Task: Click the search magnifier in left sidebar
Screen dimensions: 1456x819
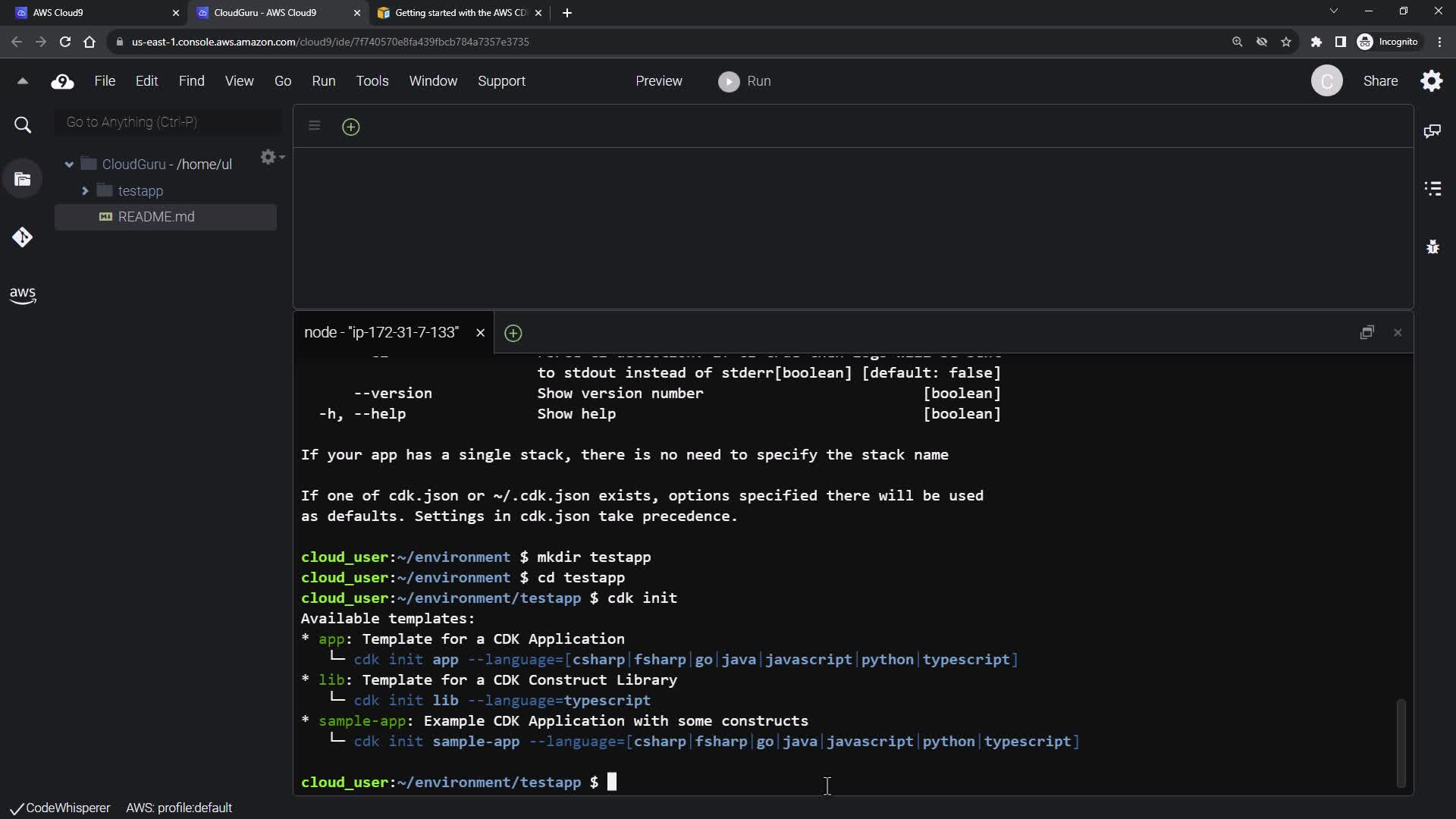Action: pyautogui.click(x=23, y=125)
